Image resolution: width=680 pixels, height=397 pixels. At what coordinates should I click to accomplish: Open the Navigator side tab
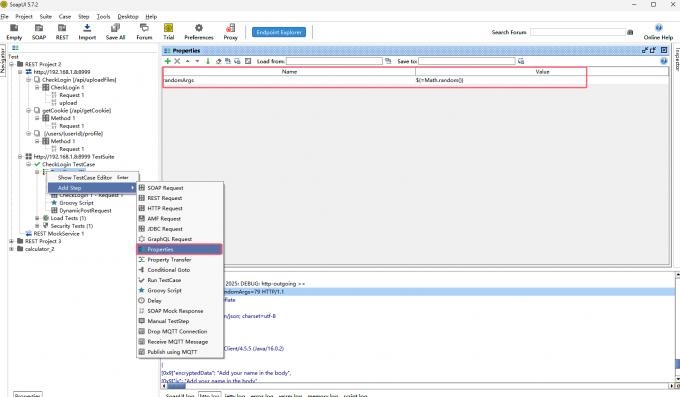coord(3,60)
